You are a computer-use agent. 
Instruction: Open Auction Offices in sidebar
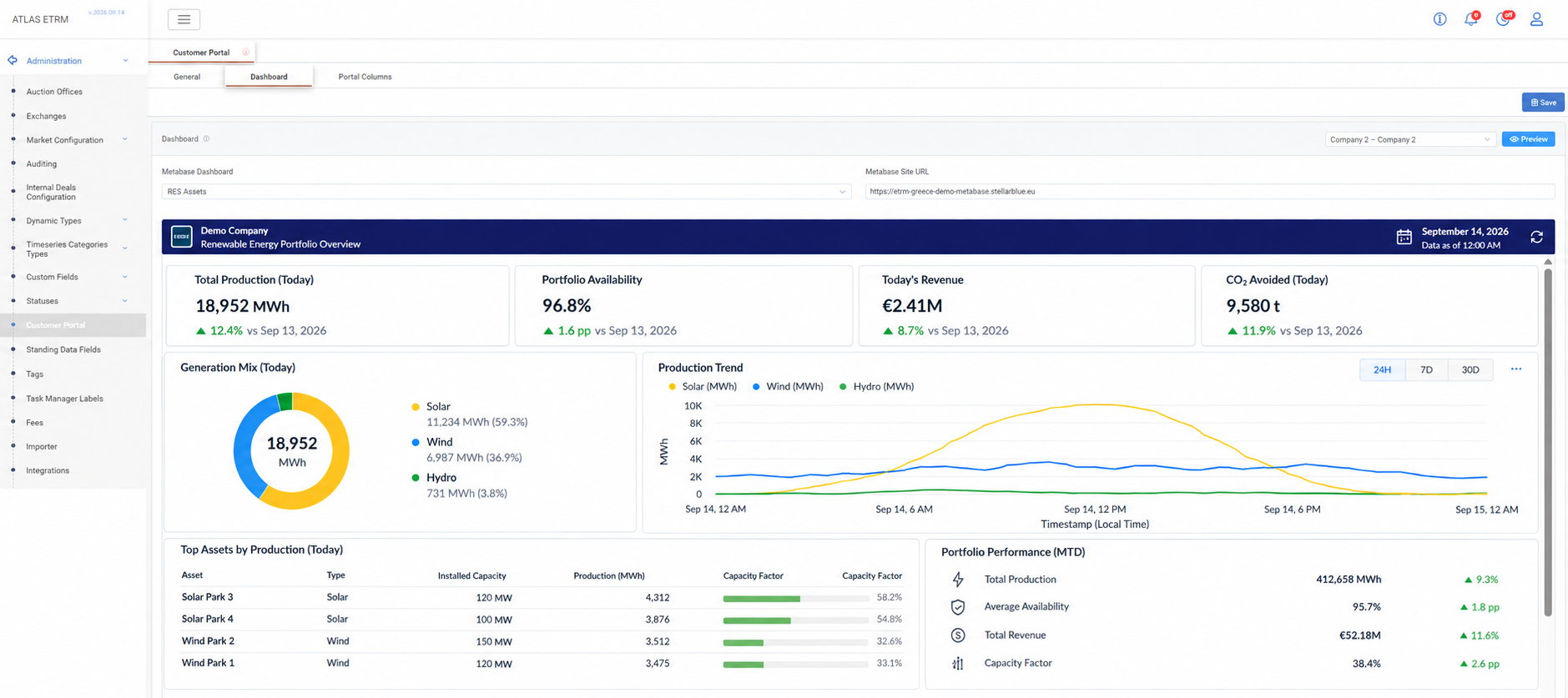54,92
